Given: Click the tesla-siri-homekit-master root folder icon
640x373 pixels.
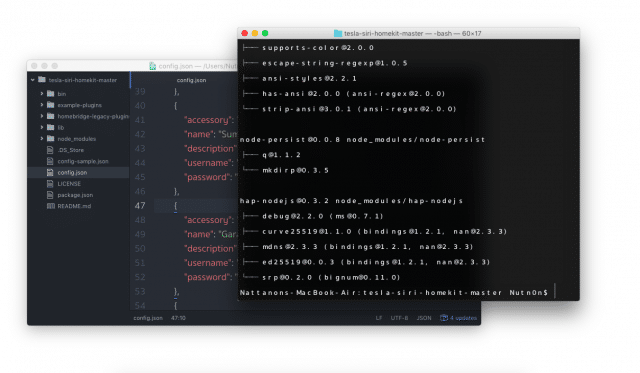Looking at the screenshot, I should tap(42, 80).
